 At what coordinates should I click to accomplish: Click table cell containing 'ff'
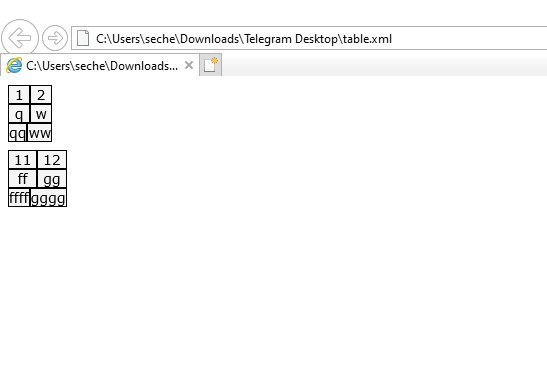tap(23, 179)
